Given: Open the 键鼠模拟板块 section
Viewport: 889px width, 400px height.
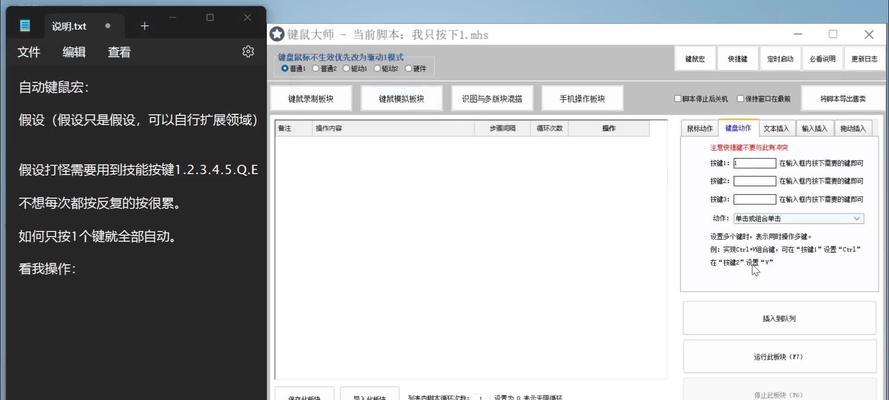Looking at the screenshot, I should click(x=401, y=99).
